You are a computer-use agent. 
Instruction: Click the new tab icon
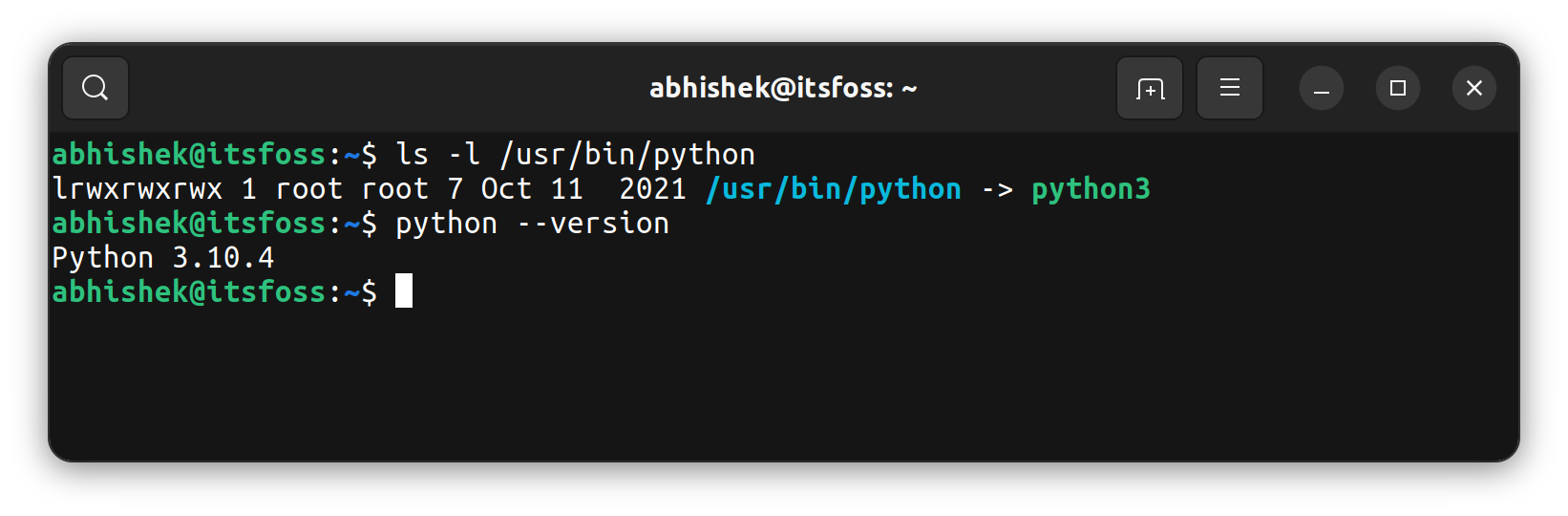point(1150,88)
